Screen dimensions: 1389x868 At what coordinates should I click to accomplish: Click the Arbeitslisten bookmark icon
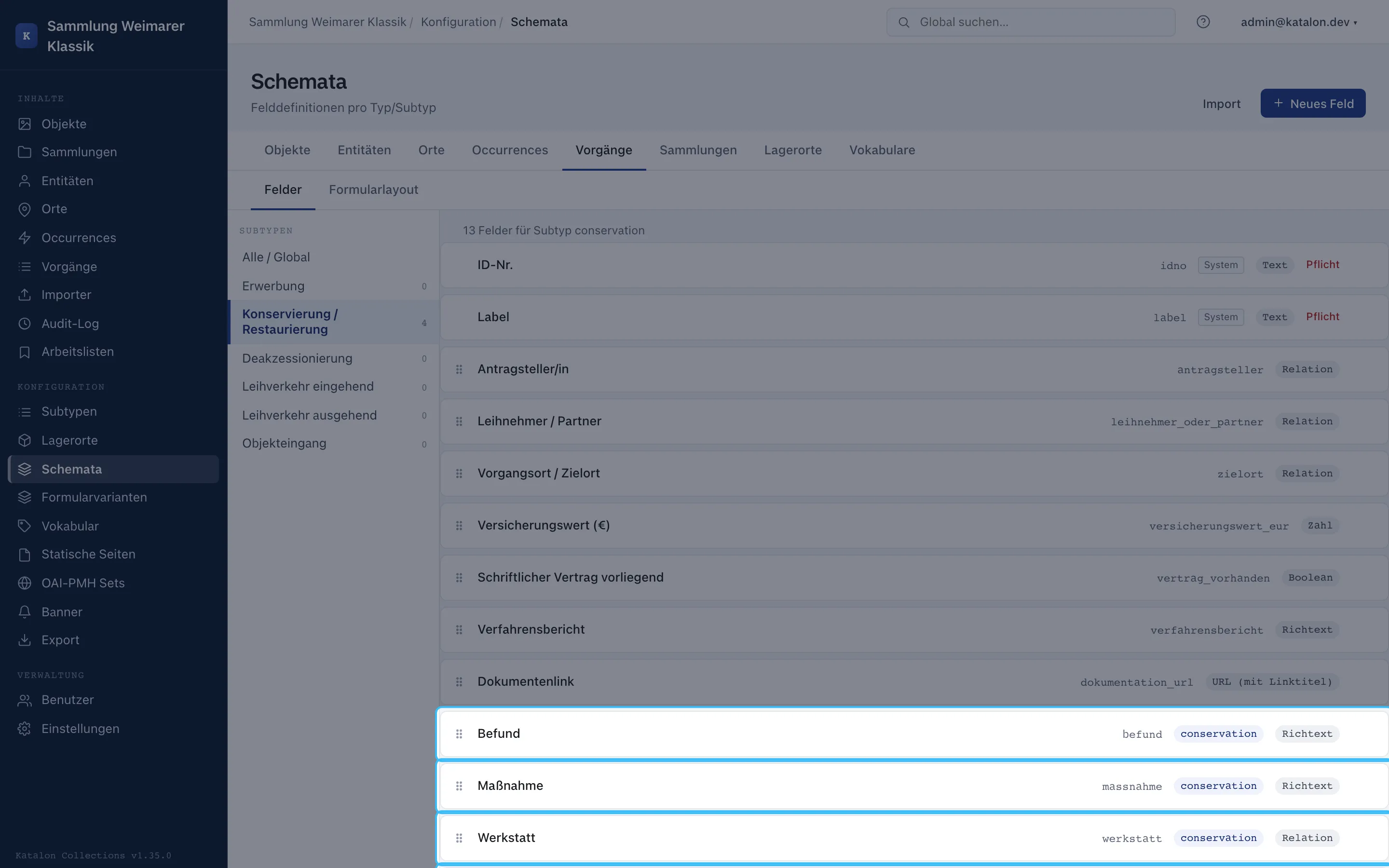point(24,352)
